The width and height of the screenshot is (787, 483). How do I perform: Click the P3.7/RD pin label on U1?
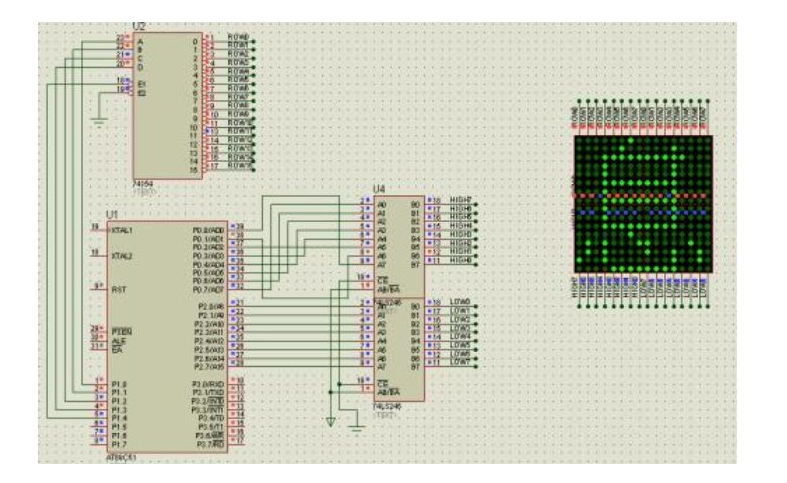point(210,444)
